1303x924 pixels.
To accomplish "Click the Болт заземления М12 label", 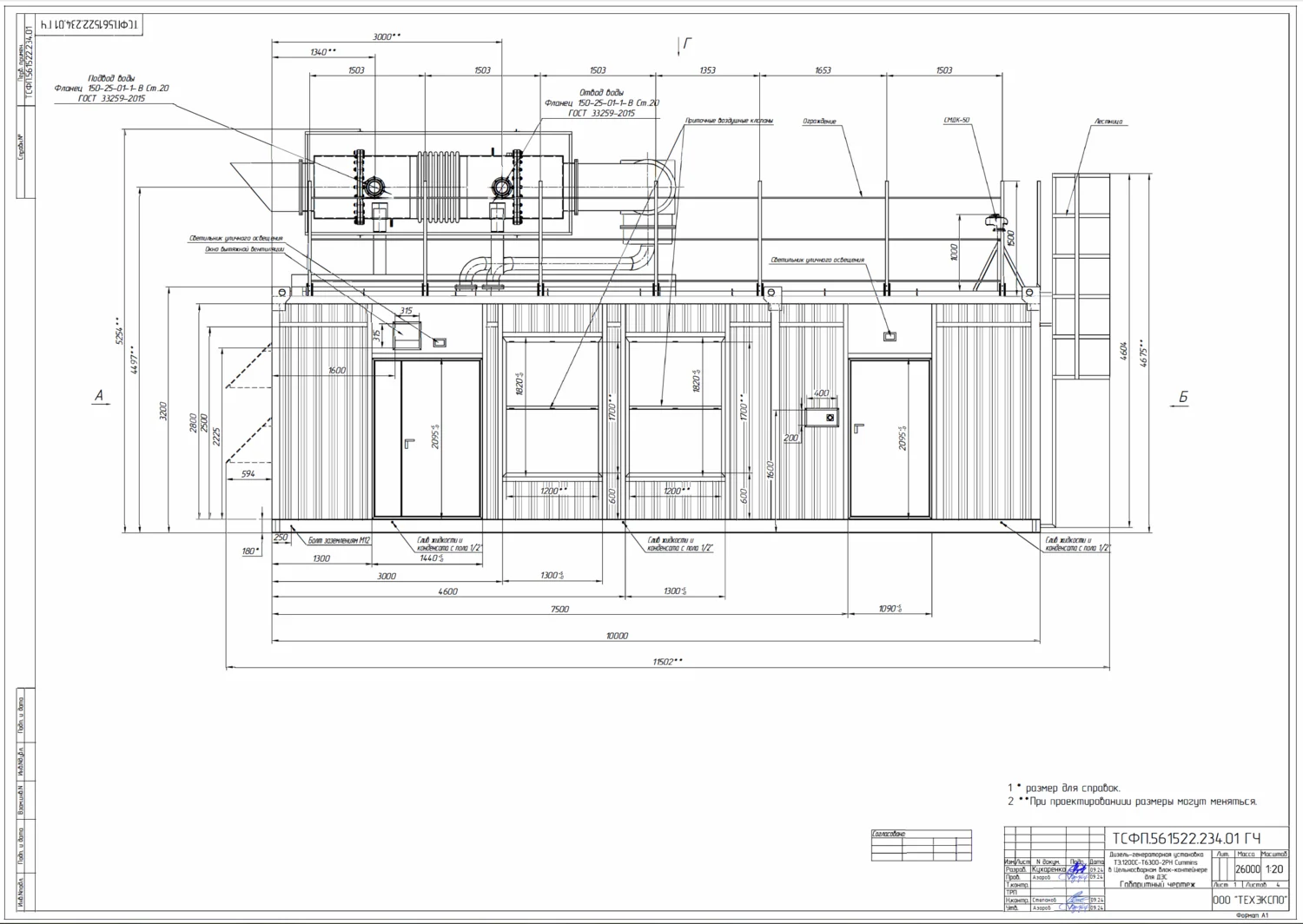I will pos(339,540).
